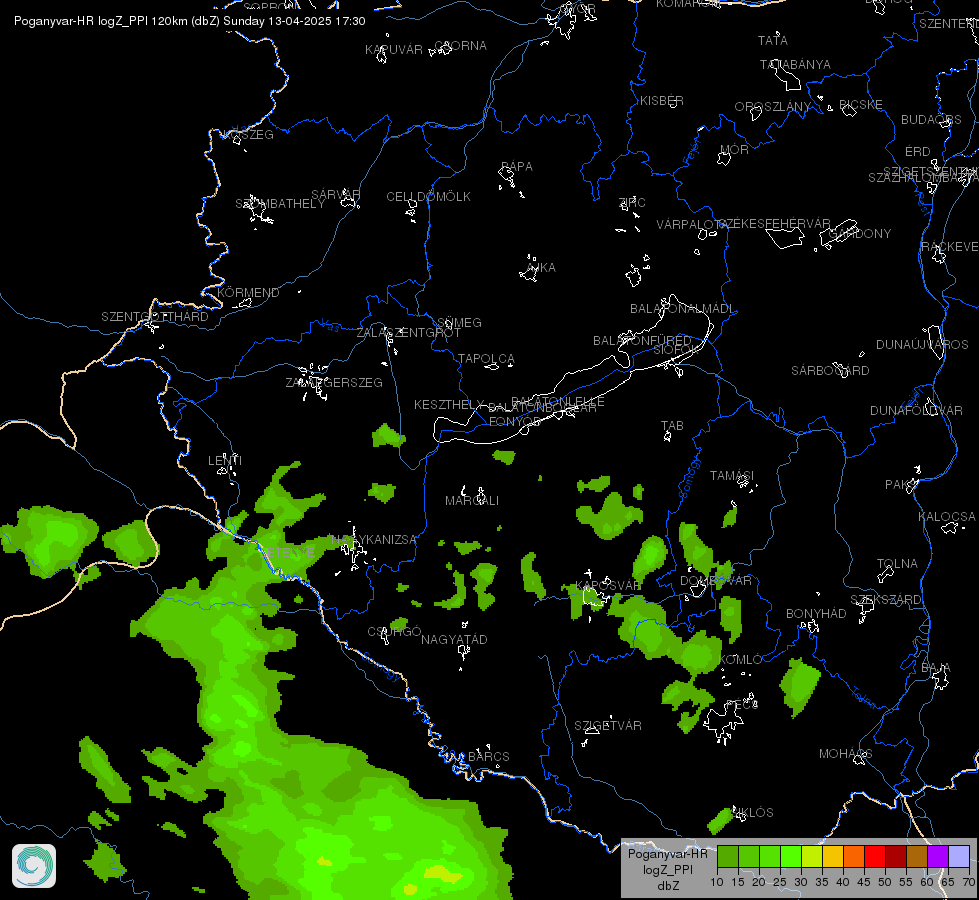Click the KÖRMEND city label
Image resolution: width=979 pixels, height=900 pixels.
(x=248, y=293)
